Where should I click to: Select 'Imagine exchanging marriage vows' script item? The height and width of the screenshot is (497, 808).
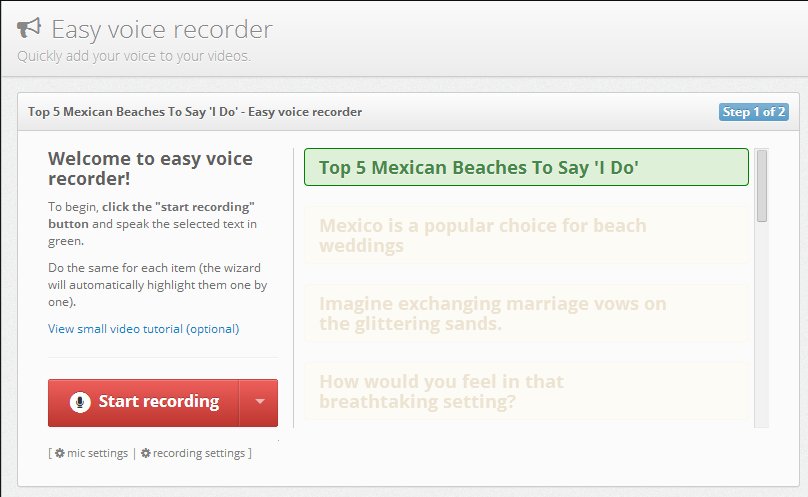click(x=526, y=313)
